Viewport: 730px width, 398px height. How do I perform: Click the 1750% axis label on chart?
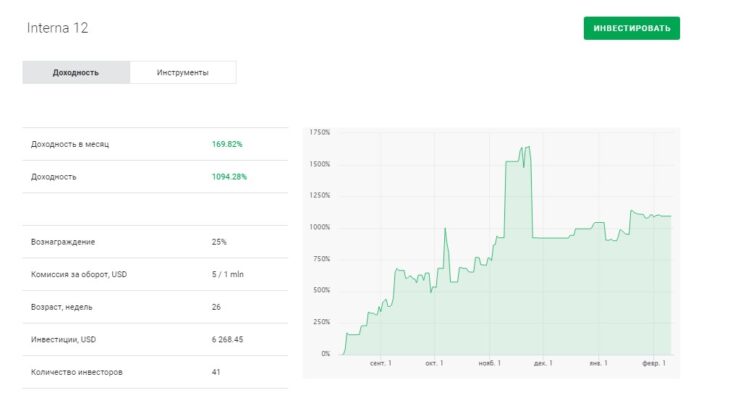[x=319, y=133]
